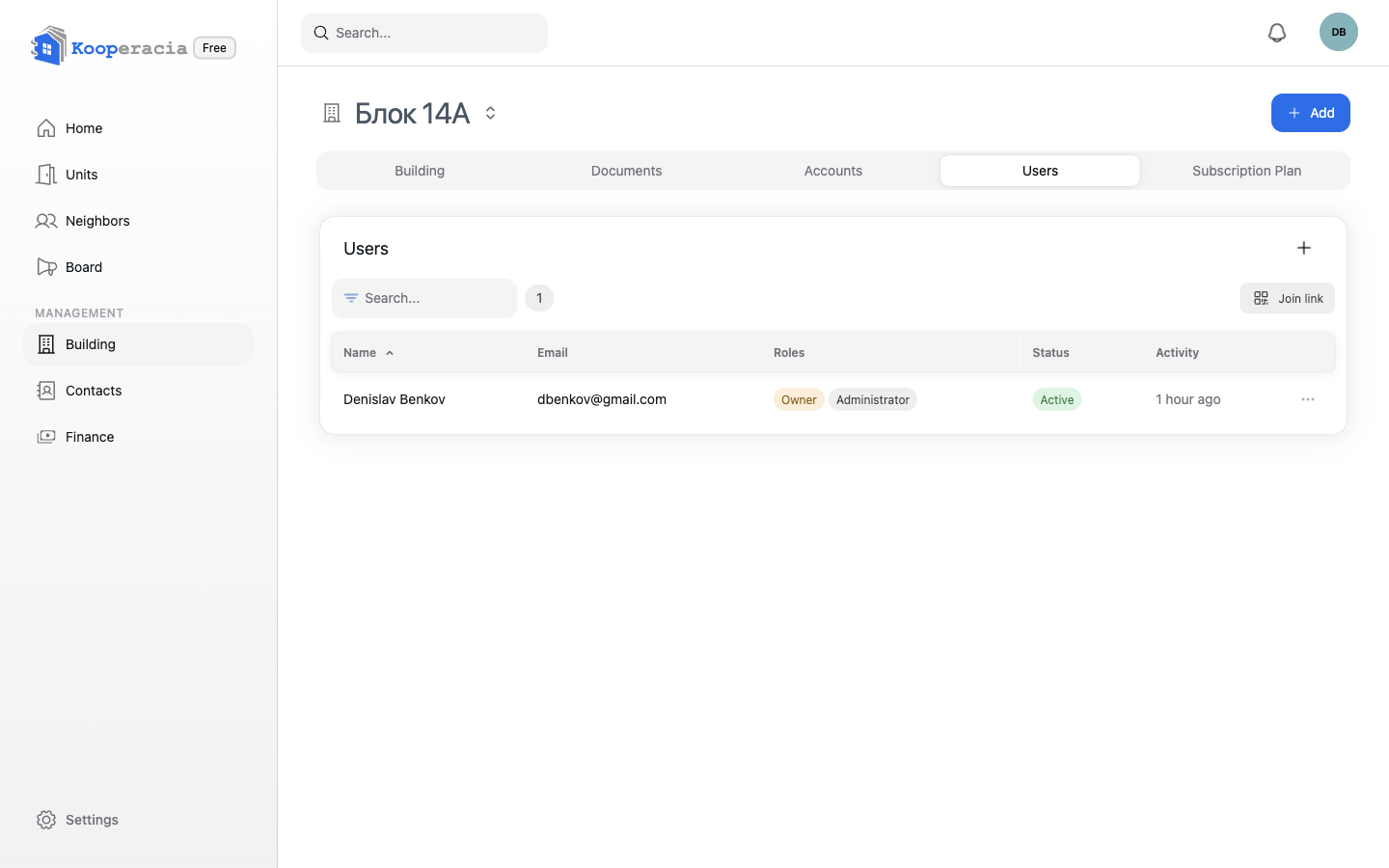Screen dimensions: 1389x868
Task: Go to Units in the sidebar
Action: 138,175
